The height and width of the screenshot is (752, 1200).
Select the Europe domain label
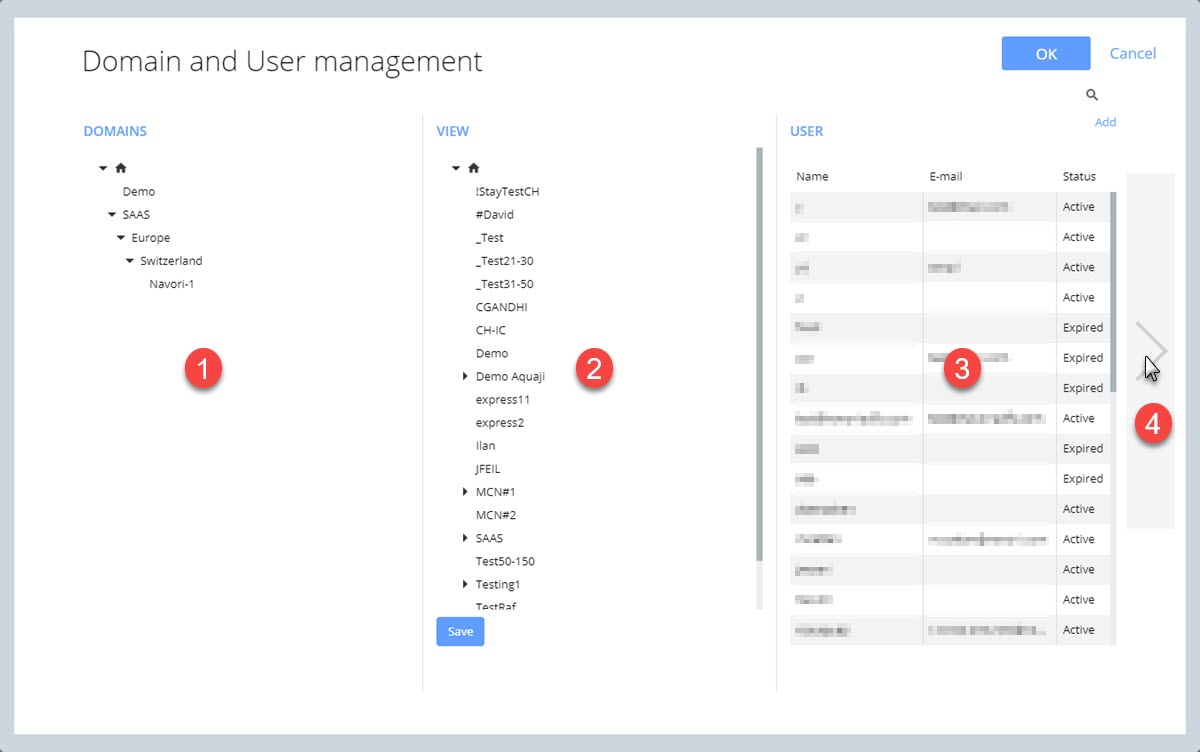click(151, 238)
